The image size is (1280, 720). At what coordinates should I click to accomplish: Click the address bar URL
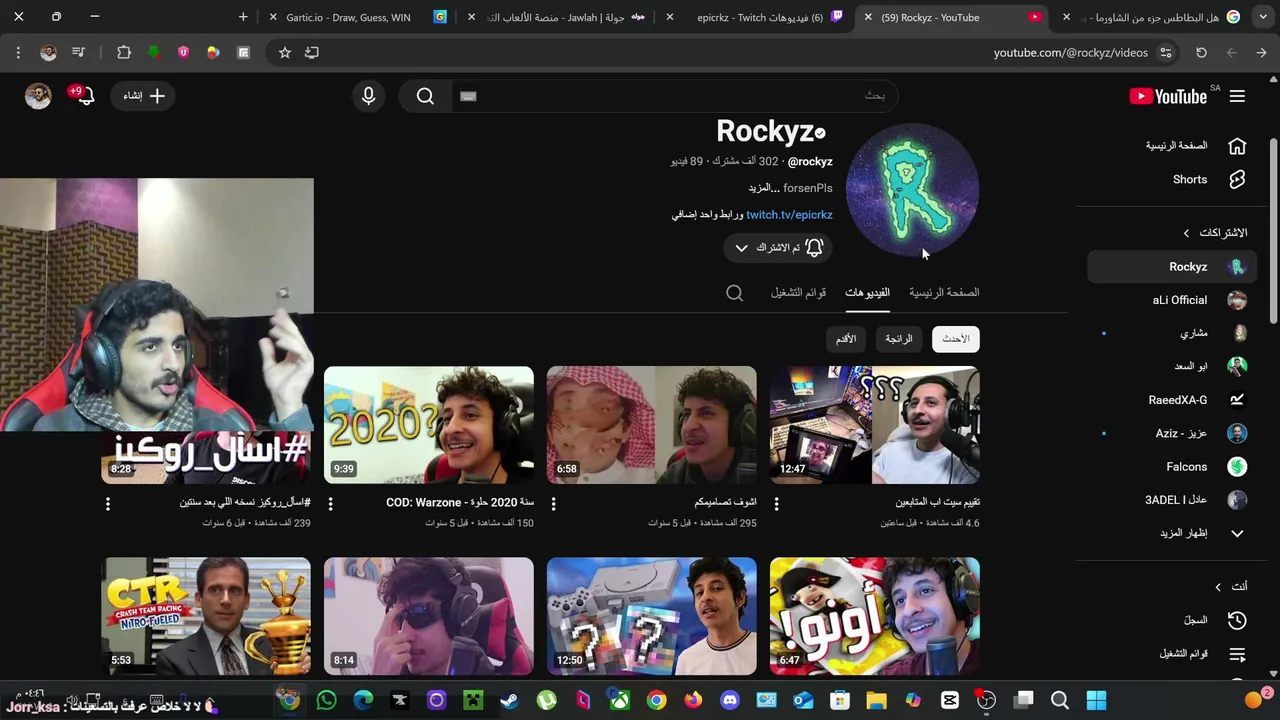(x=1070, y=53)
